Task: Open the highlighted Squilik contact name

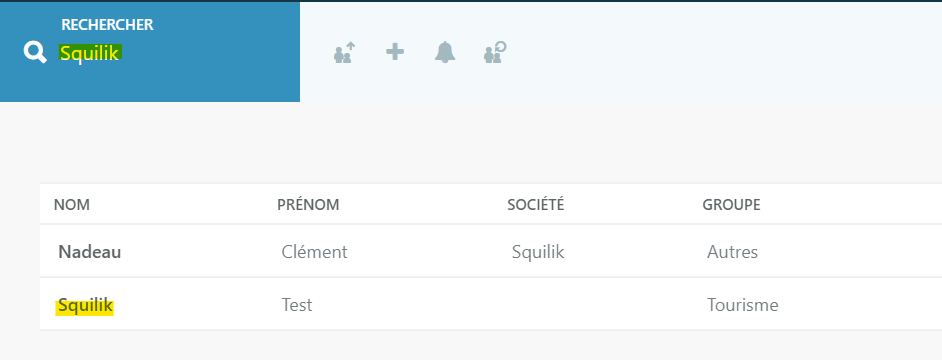Action: pos(85,306)
